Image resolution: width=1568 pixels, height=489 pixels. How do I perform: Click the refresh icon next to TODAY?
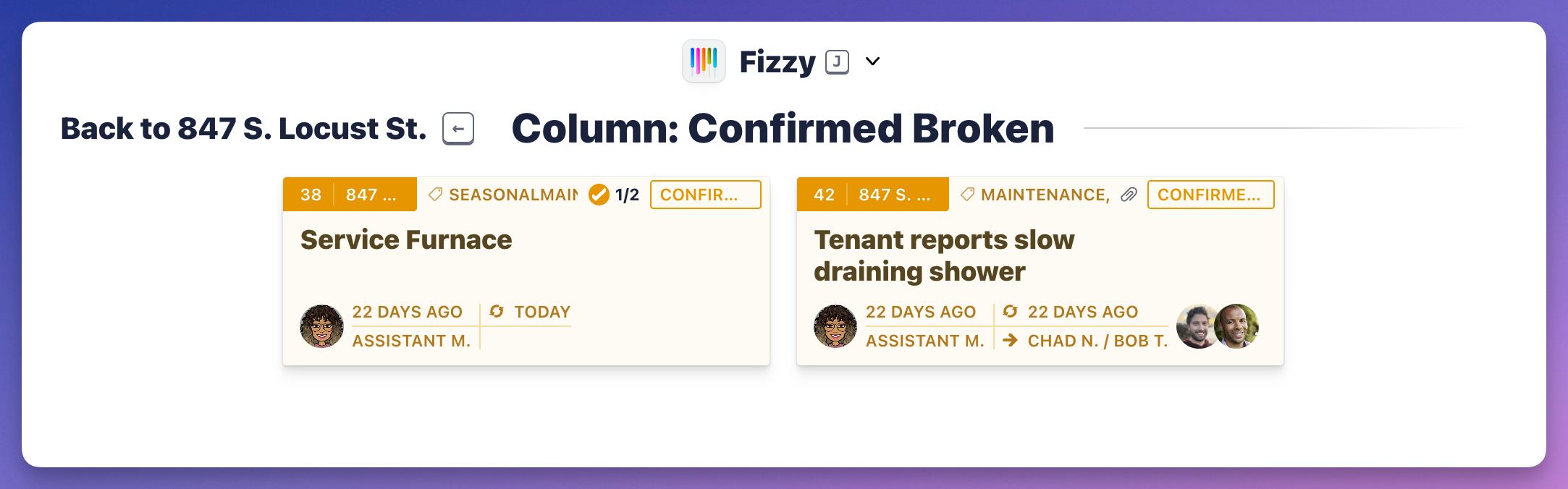click(x=497, y=312)
